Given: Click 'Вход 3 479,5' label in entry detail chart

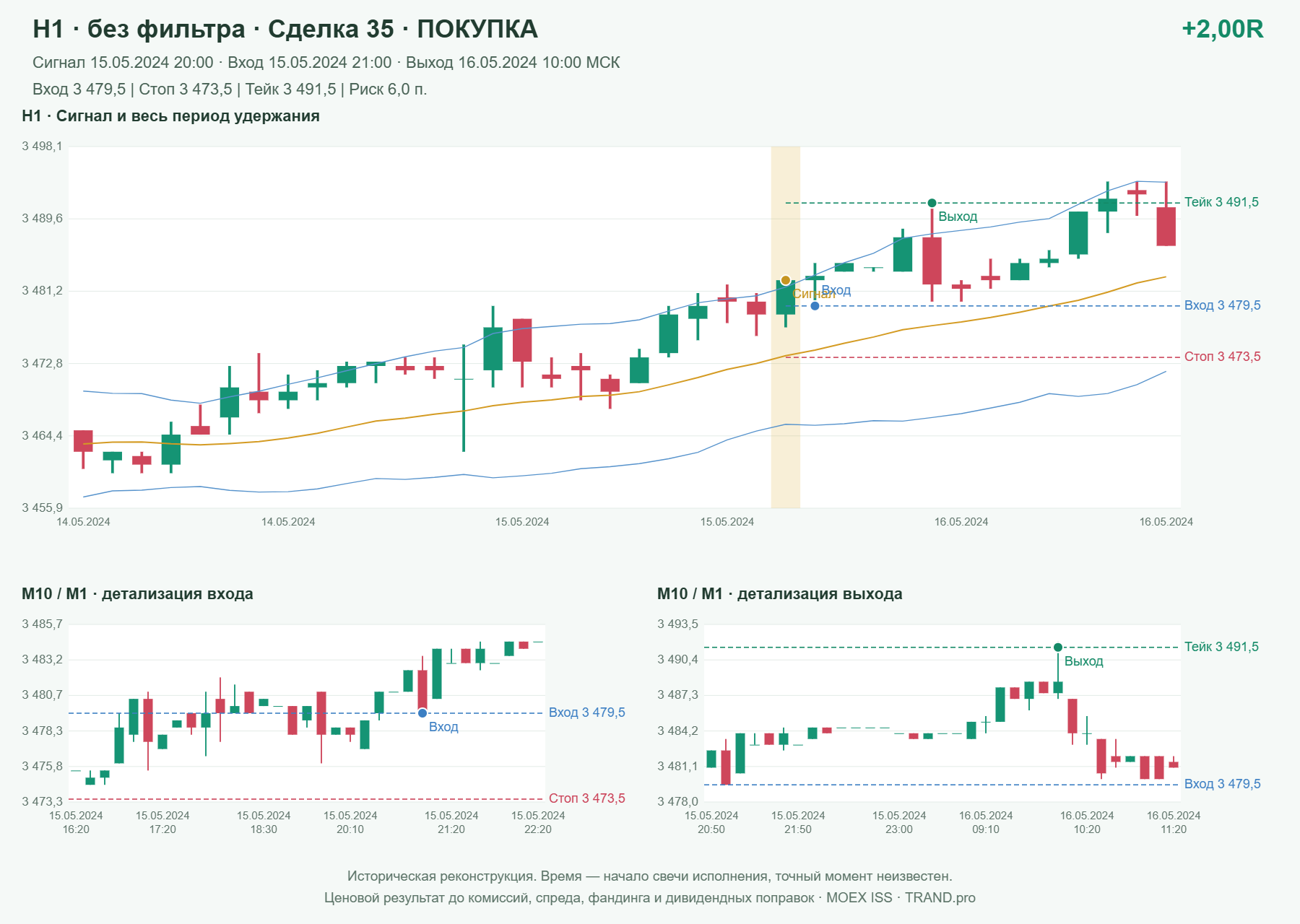Looking at the screenshot, I should click(586, 712).
